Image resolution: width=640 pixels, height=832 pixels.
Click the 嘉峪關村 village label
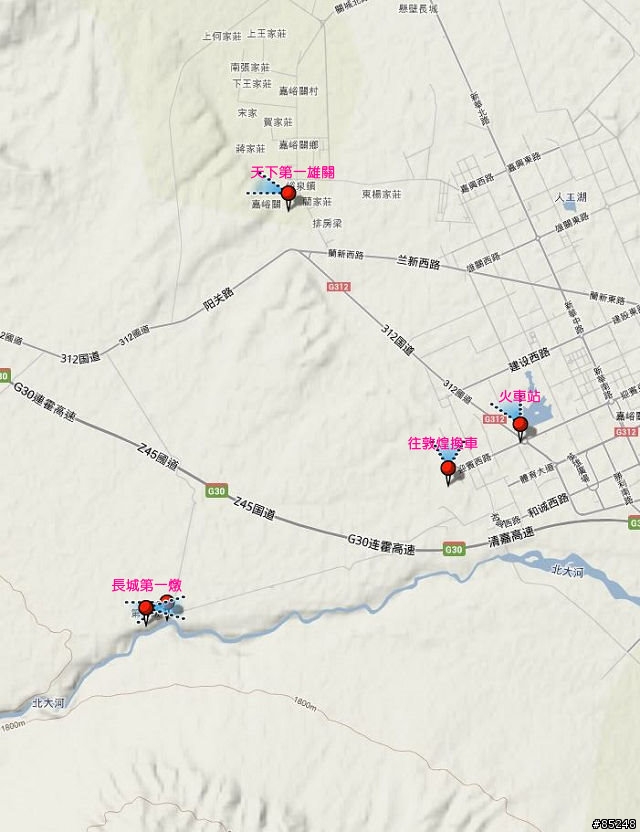pos(299,91)
